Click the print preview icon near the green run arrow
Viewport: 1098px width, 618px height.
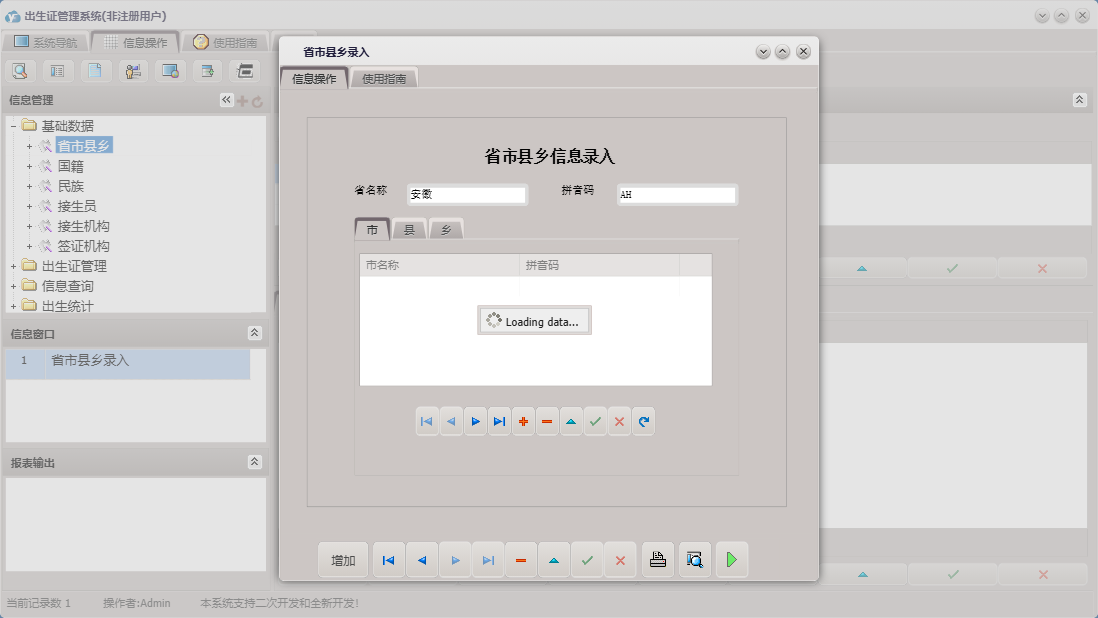694,559
